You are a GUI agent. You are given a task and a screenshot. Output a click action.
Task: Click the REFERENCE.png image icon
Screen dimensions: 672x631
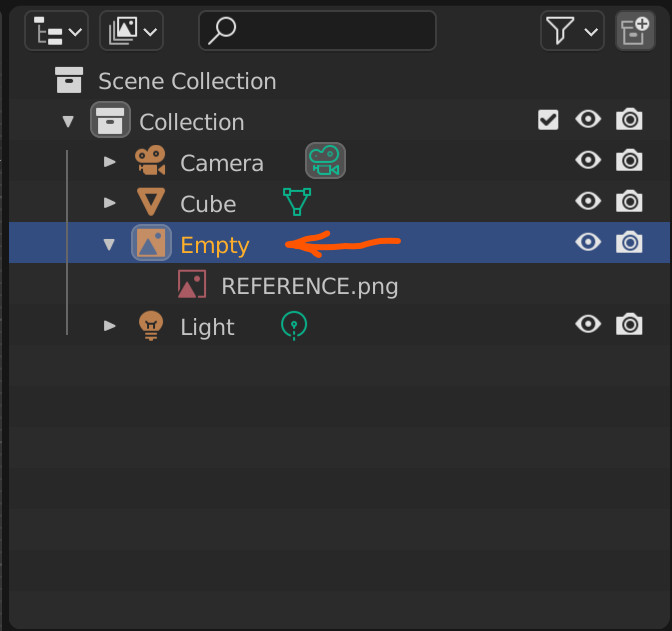[192, 284]
